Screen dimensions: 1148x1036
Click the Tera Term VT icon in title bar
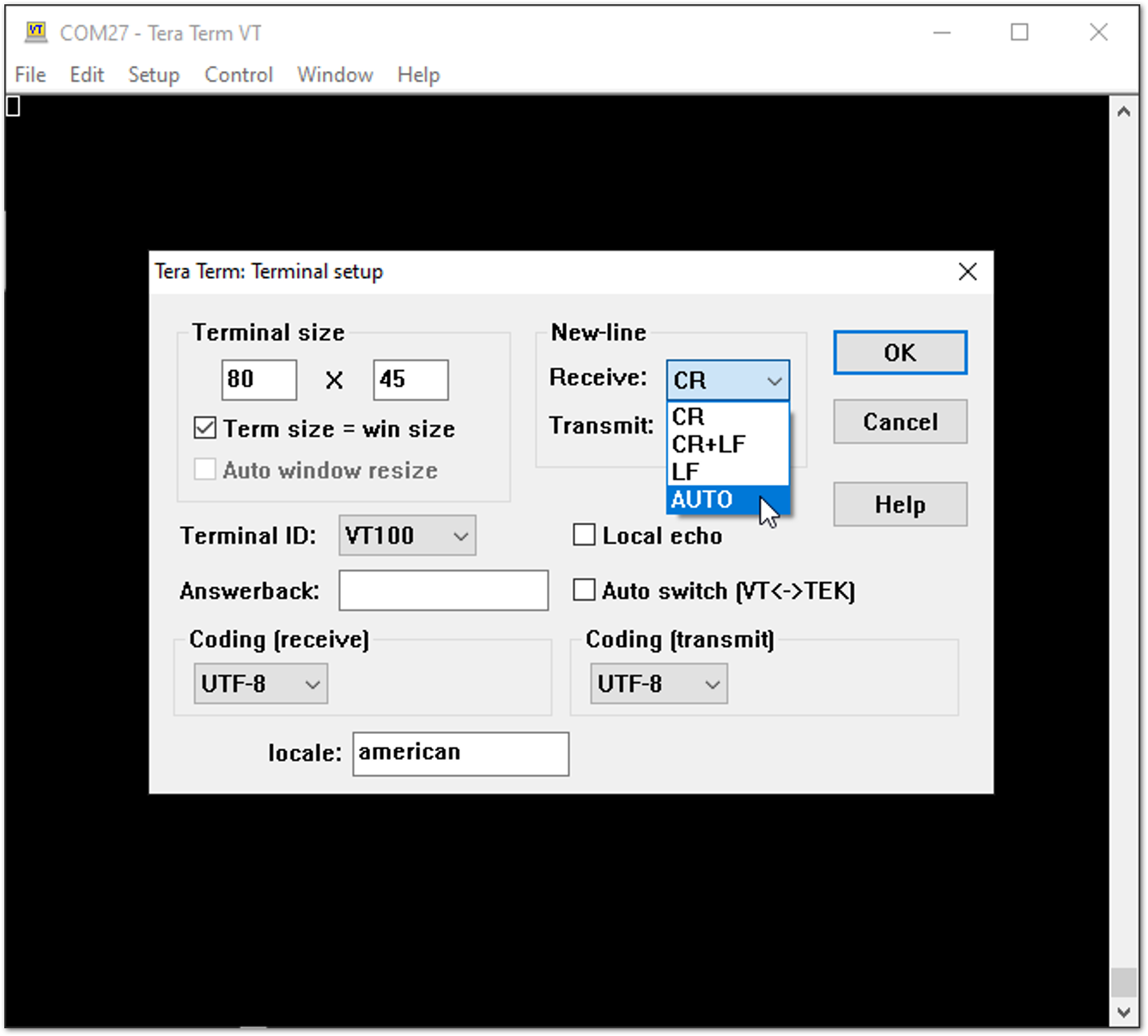[34, 31]
